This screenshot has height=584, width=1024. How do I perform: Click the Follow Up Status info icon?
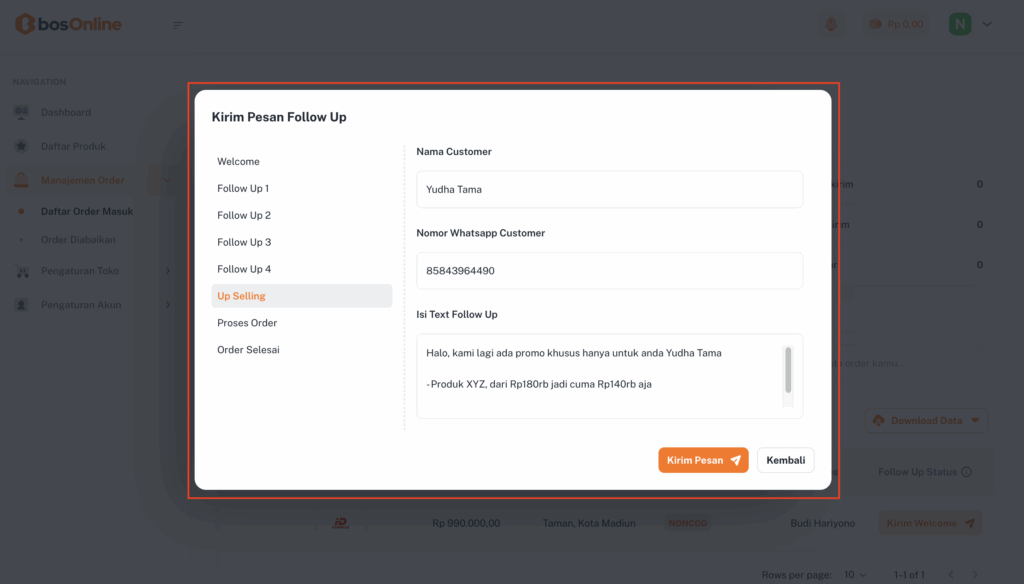coord(966,472)
